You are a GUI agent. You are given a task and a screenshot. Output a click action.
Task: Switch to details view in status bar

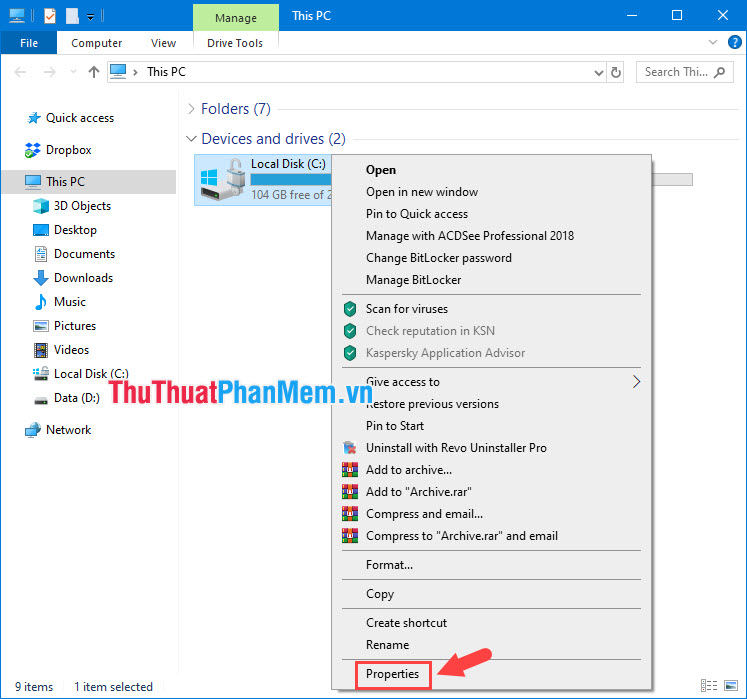point(709,686)
